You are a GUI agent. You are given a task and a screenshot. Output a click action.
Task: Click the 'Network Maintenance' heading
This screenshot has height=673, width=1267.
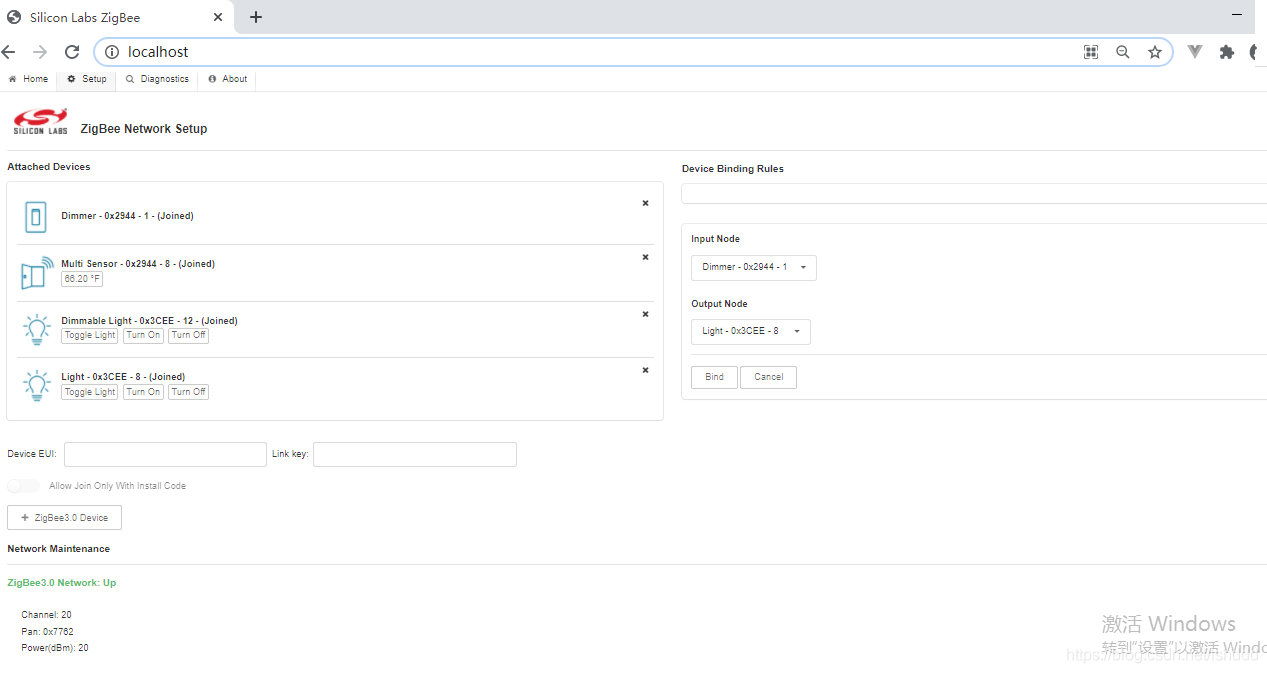point(59,549)
